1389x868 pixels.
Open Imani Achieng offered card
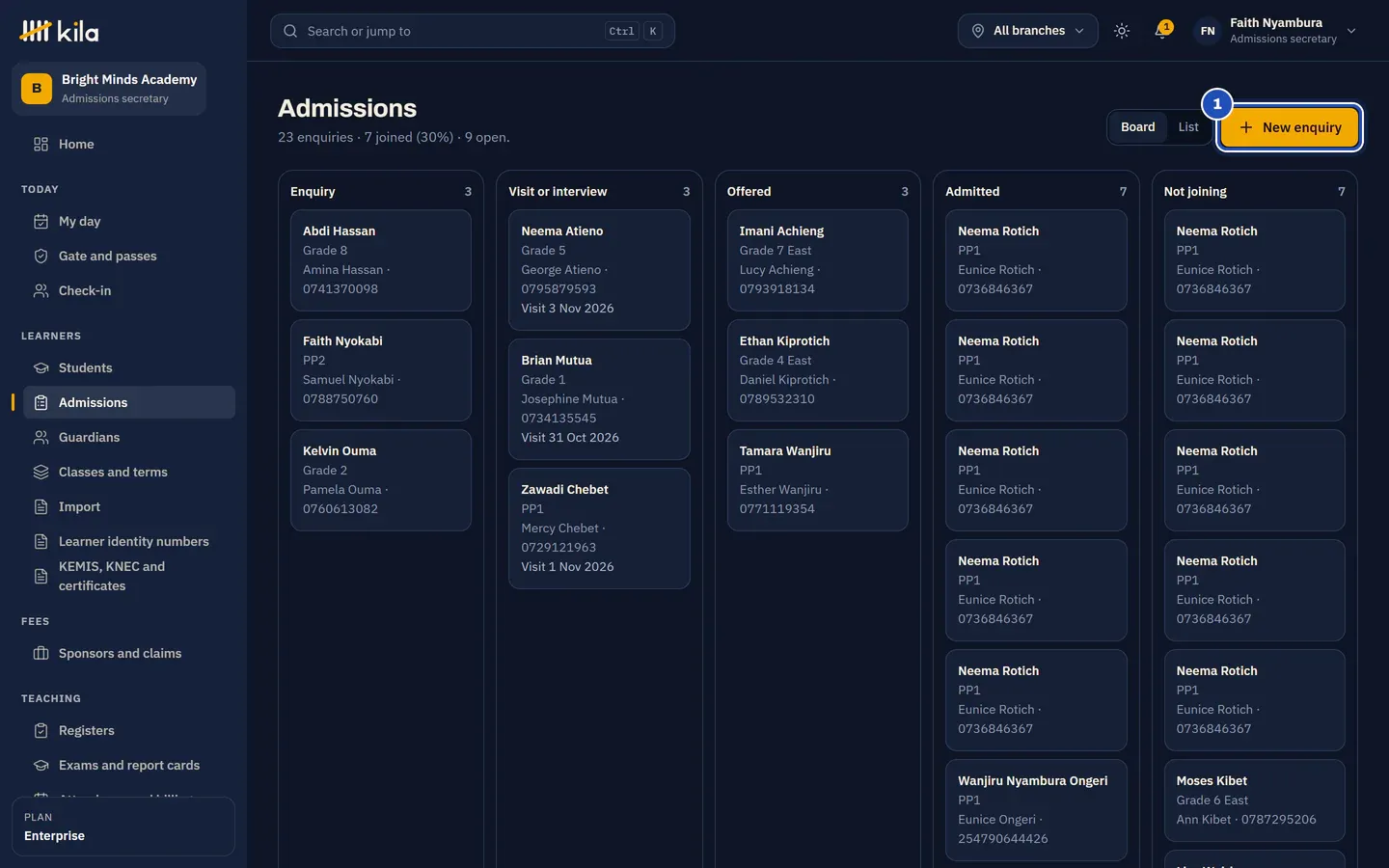(817, 260)
